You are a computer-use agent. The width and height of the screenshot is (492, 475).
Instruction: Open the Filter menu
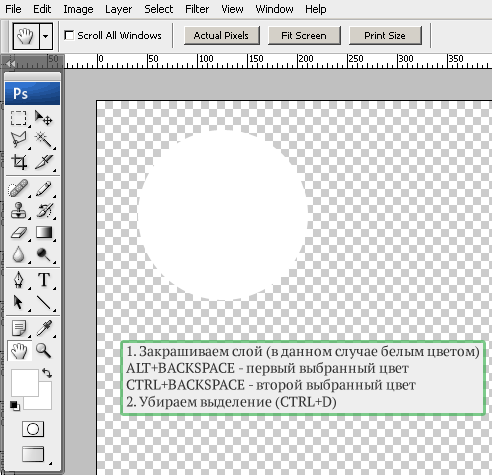click(x=197, y=9)
